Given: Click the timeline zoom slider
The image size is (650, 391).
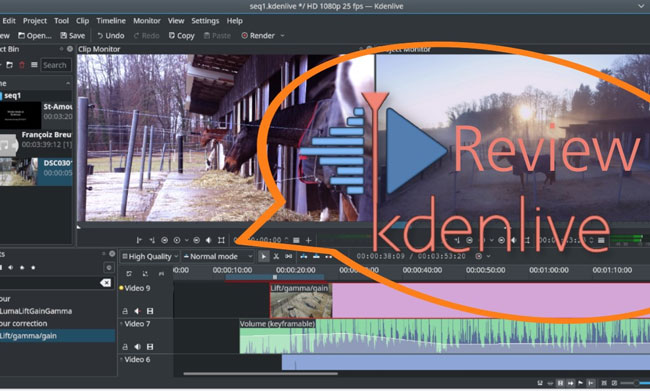Looking at the screenshot, I should (x=634, y=383).
